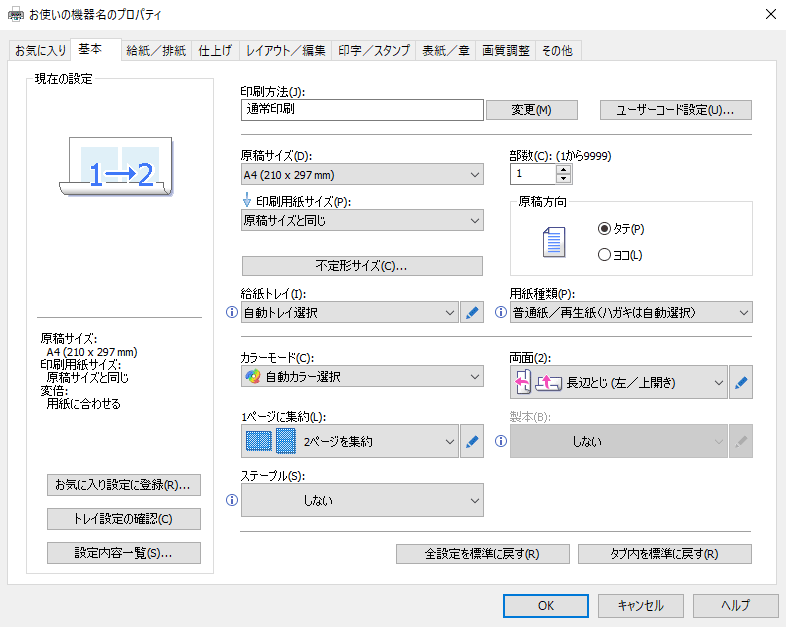
Task: Click the info icon next to ステープル
Action: click(x=232, y=500)
